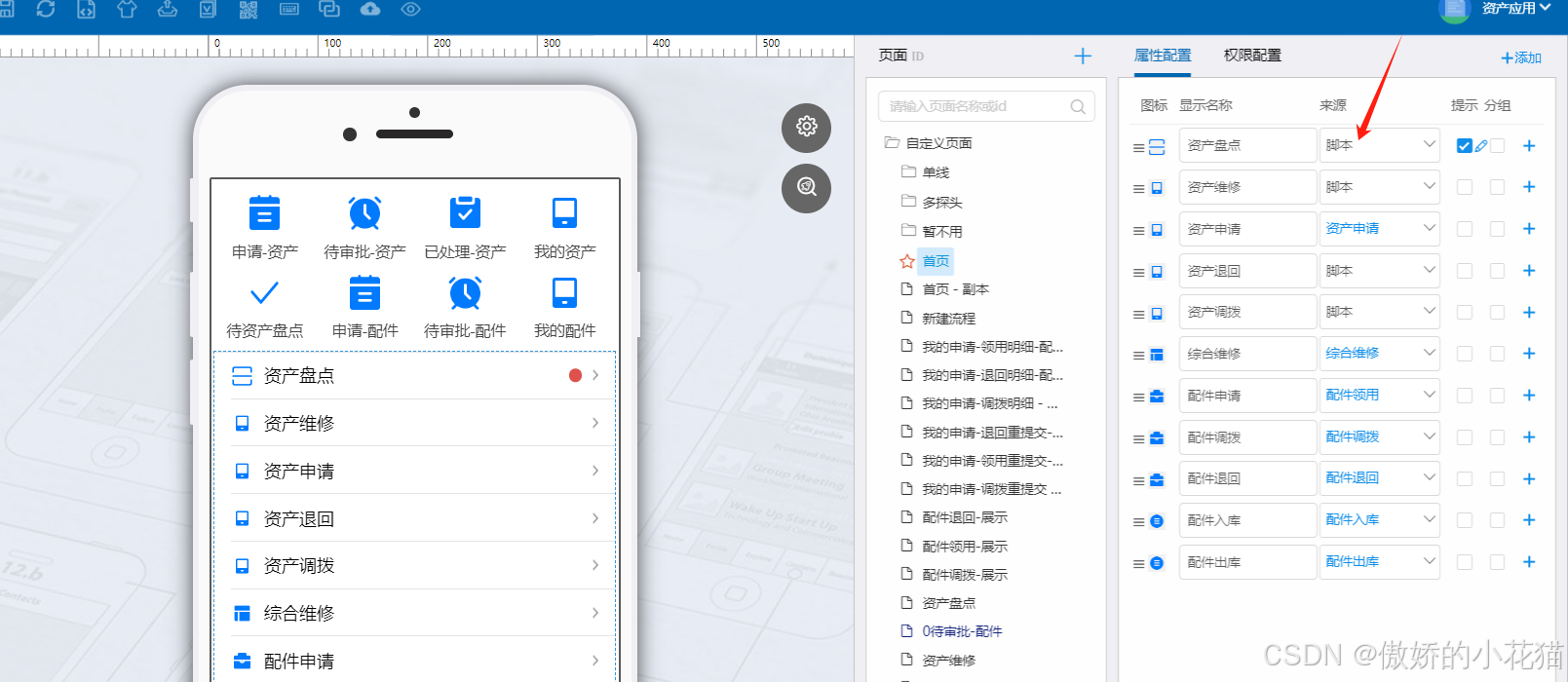Check the 提示 checkbox for 配件申请
The width and height of the screenshot is (1568, 682).
coord(1464,396)
